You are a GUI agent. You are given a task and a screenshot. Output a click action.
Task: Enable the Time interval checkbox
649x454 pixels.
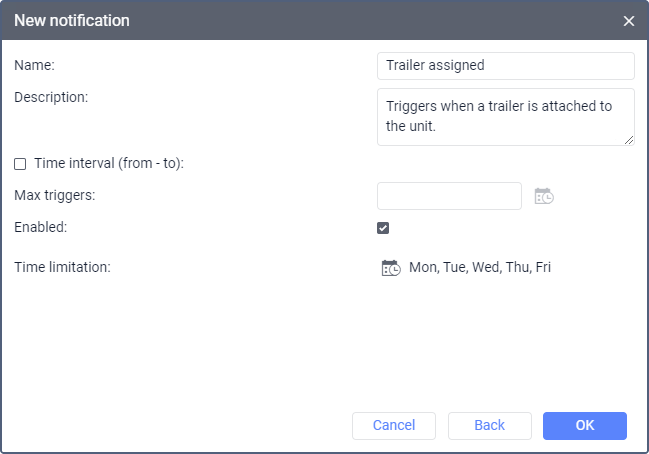pos(20,163)
